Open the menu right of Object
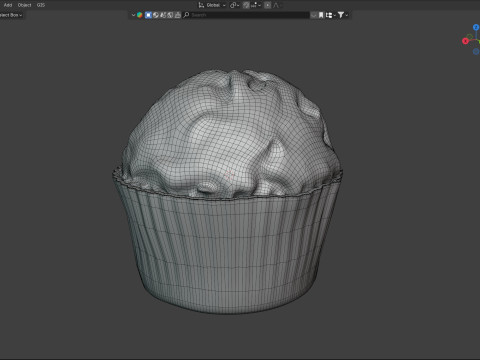Image resolution: width=480 pixels, height=360 pixels. (41, 5)
